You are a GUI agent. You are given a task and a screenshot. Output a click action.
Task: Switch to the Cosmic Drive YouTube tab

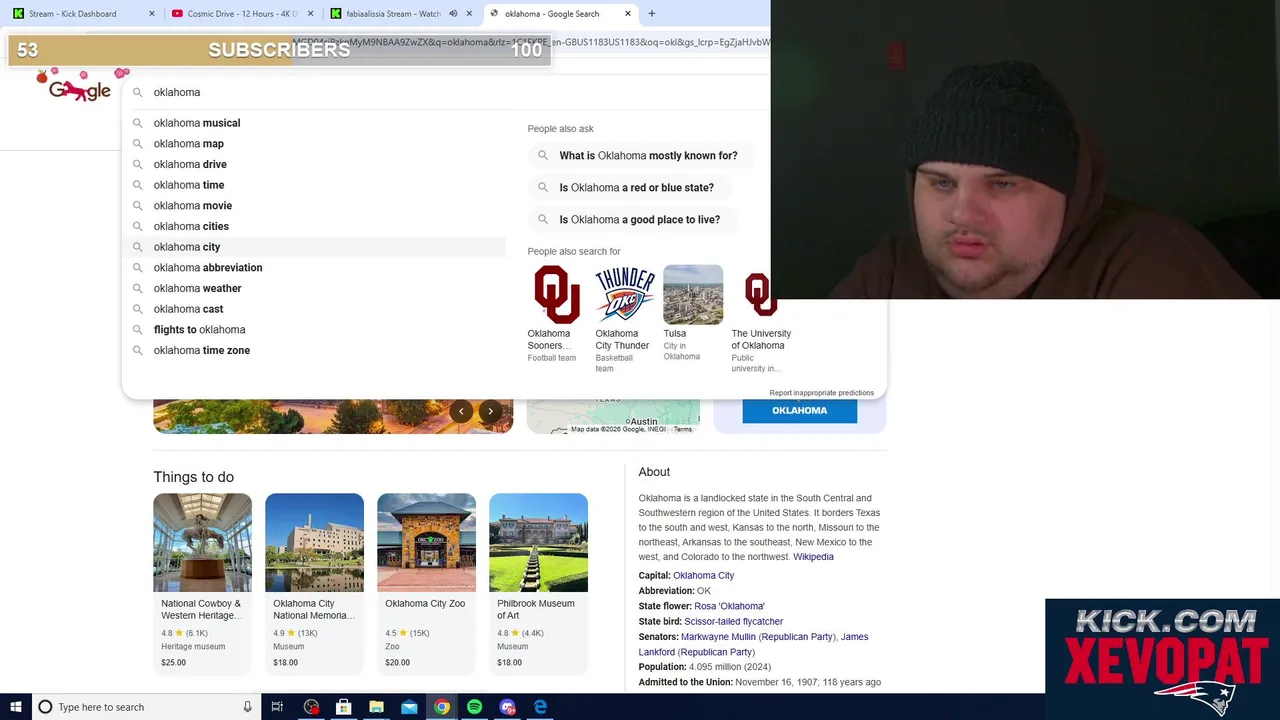242,14
